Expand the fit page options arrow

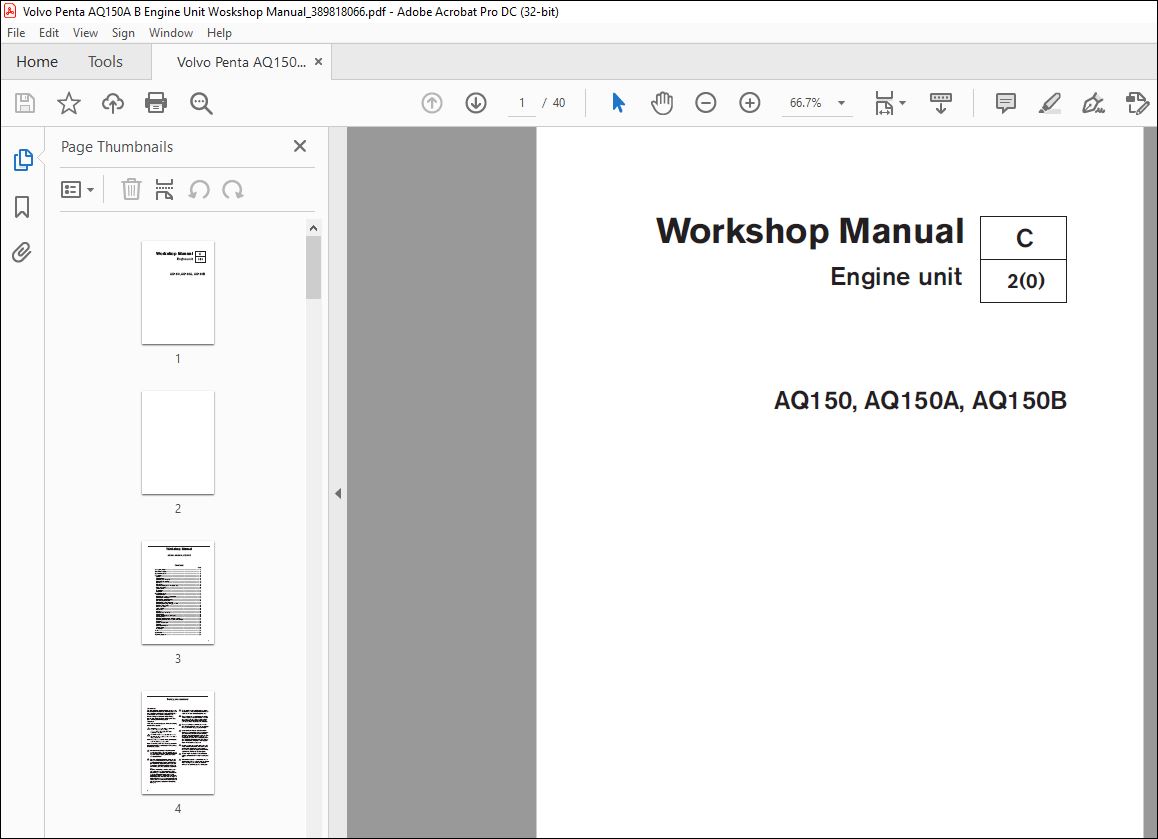coord(902,103)
